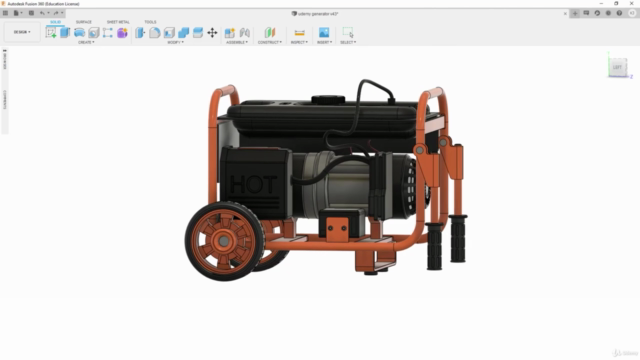Select the Press Pull tool
This screenshot has width=640, height=360.
140,33
